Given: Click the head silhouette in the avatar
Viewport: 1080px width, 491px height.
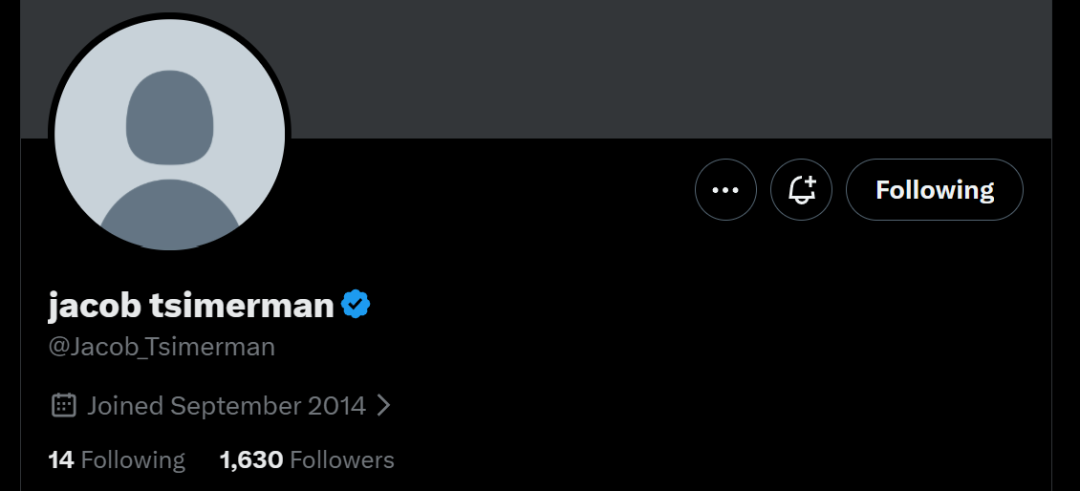Looking at the screenshot, I should click(x=169, y=117).
